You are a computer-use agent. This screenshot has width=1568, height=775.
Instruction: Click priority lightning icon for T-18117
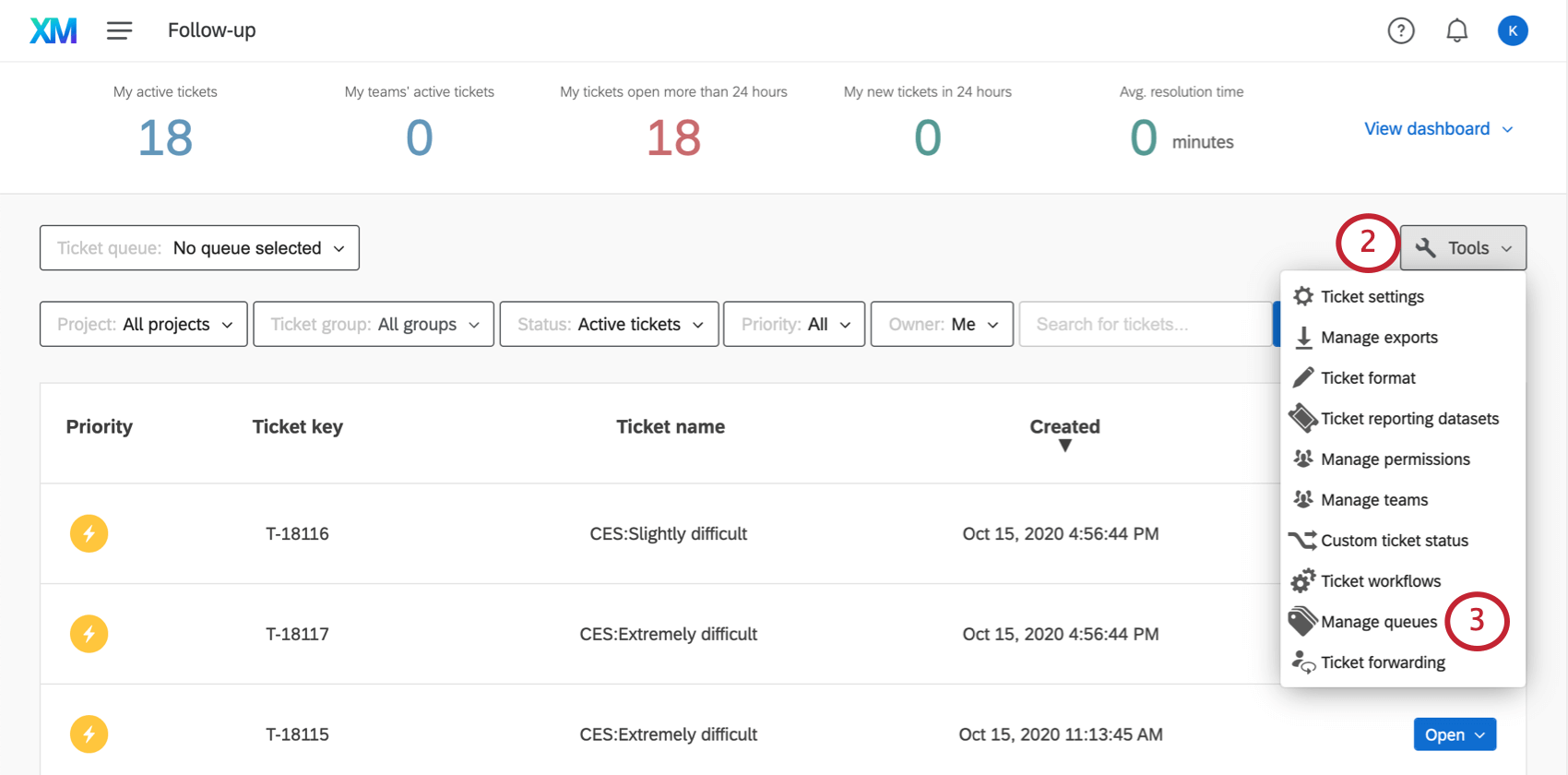pyautogui.click(x=89, y=634)
